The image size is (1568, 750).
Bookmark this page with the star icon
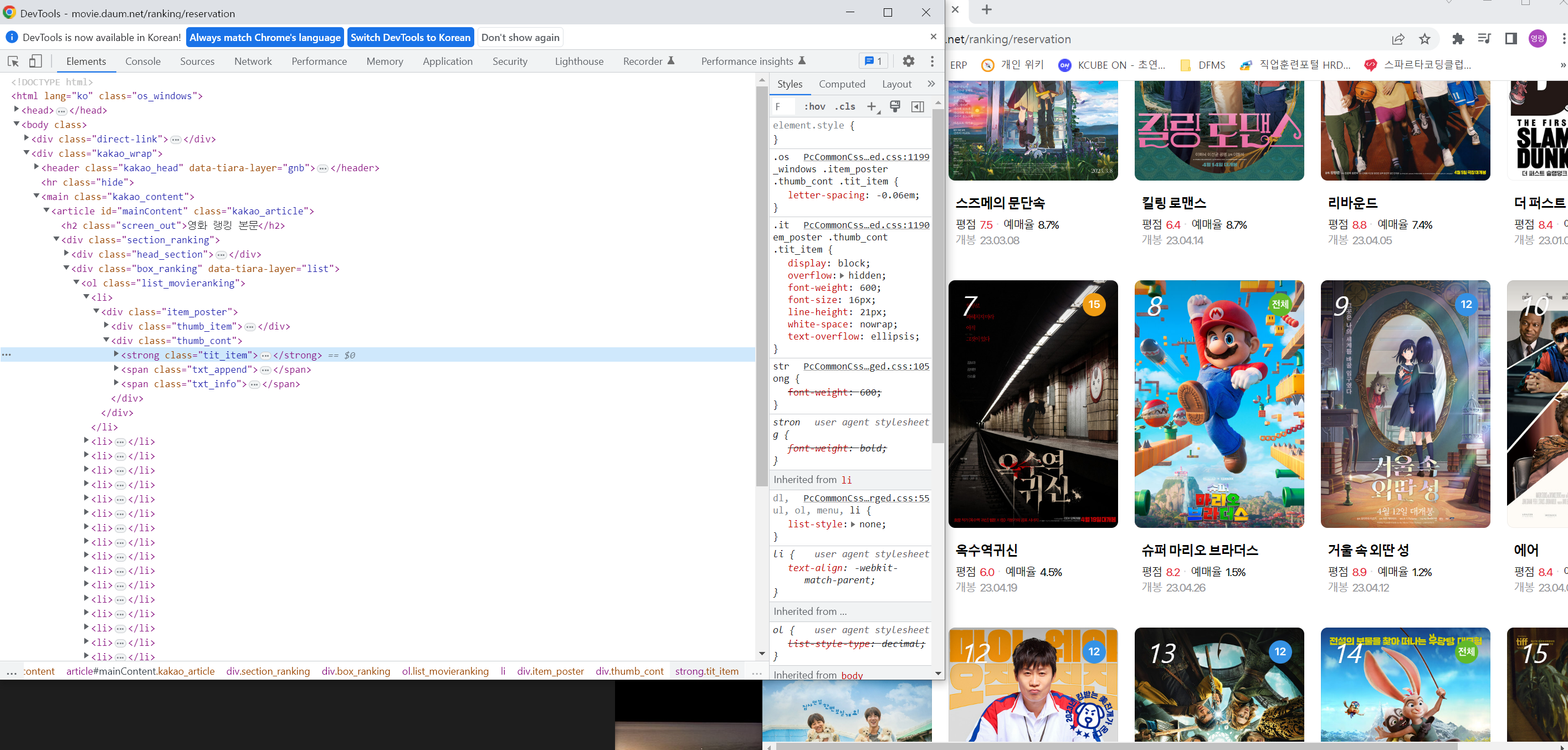click(1425, 39)
